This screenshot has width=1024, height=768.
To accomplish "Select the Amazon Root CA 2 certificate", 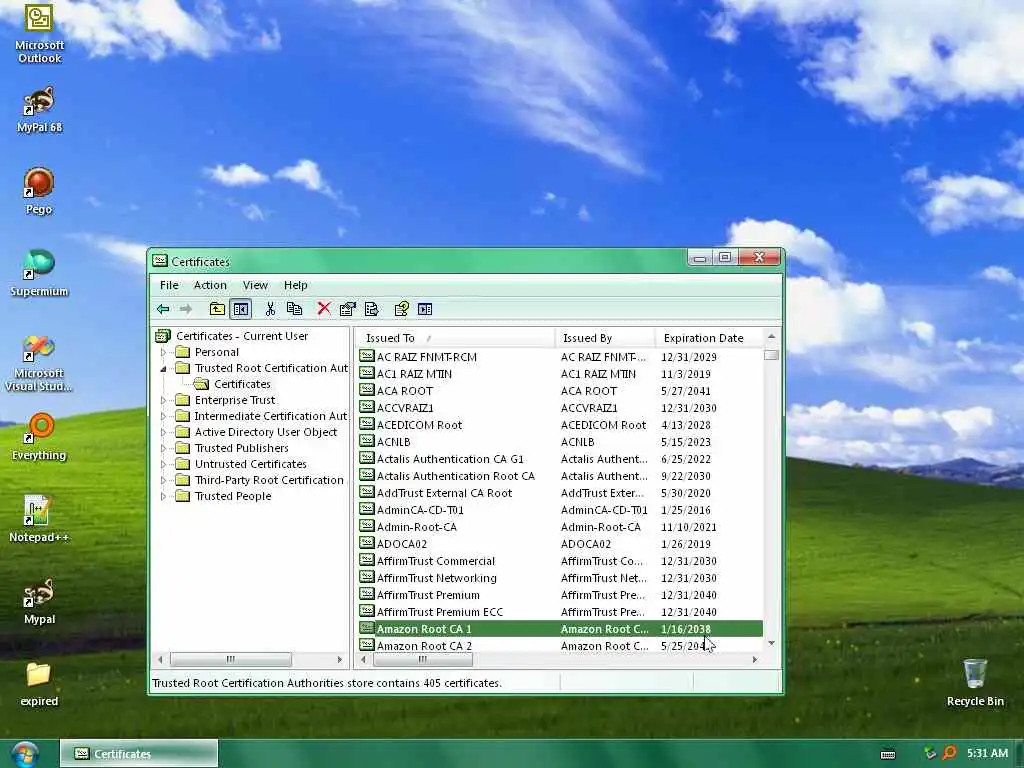I will pyautogui.click(x=560, y=645).
